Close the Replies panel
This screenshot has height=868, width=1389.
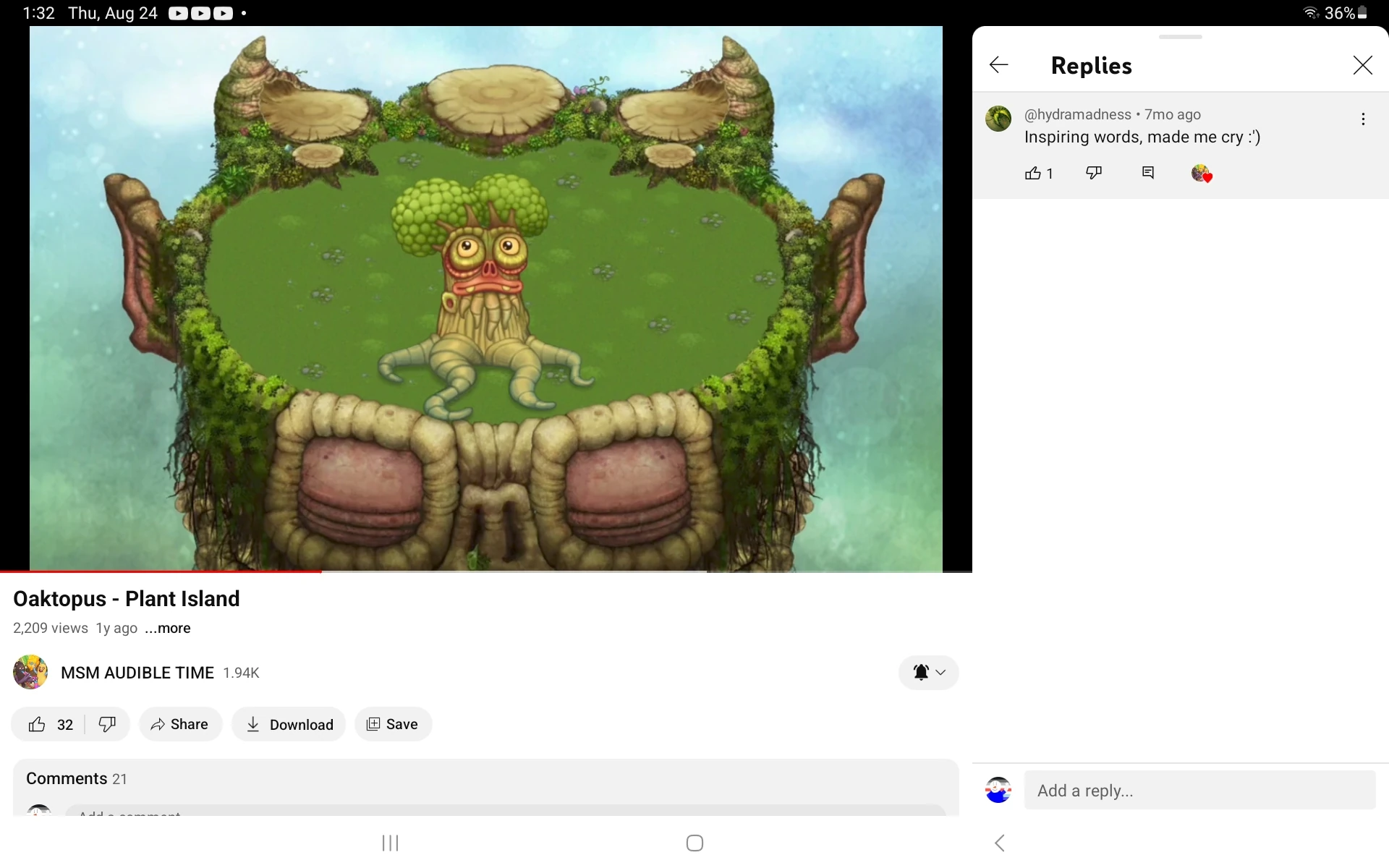(x=1362, y=65)
